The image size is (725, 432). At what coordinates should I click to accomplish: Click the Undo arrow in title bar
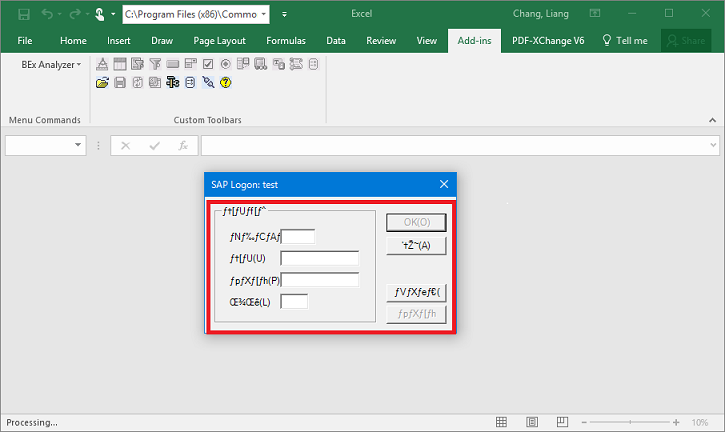(x=47, y=14)
